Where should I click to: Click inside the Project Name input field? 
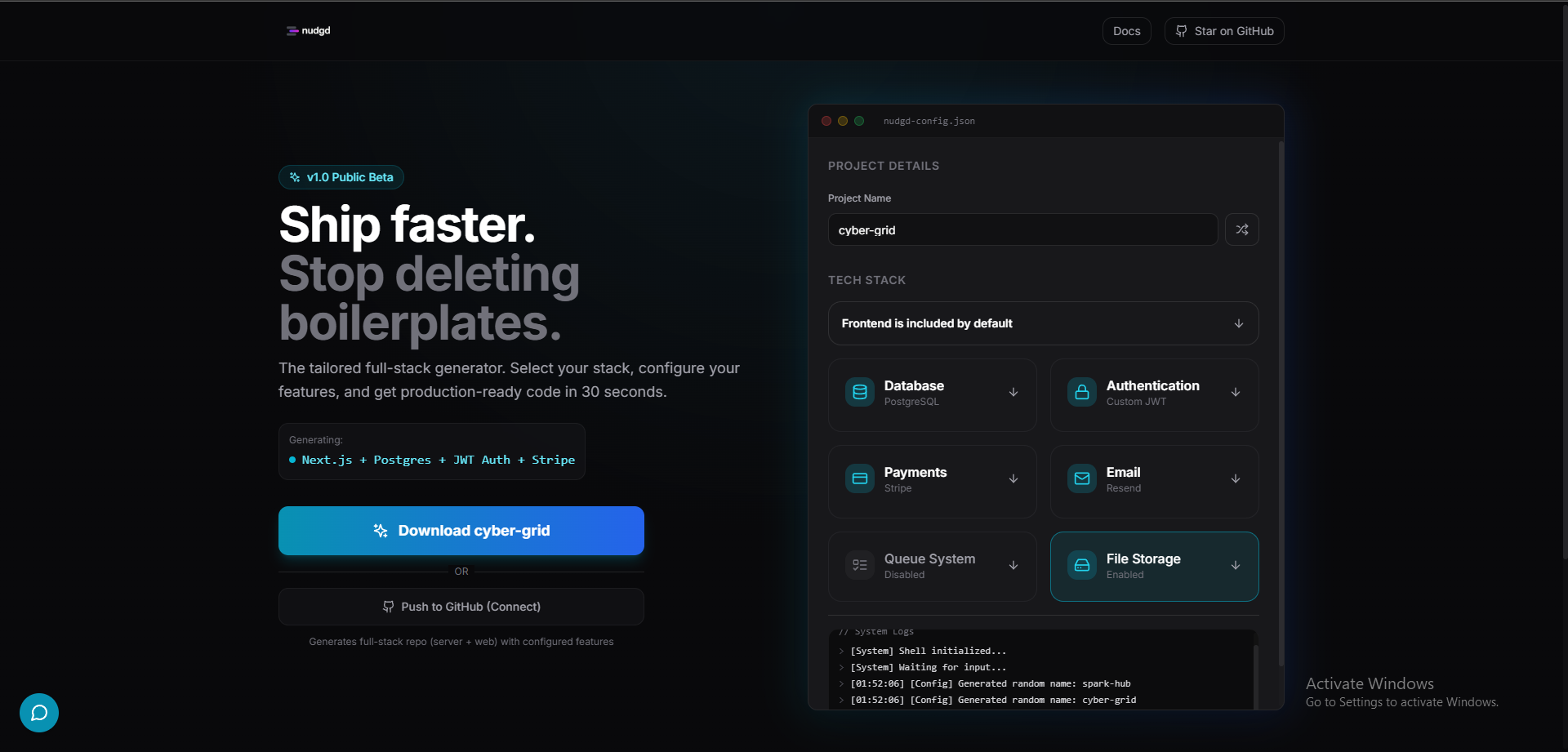point(1021,229)
